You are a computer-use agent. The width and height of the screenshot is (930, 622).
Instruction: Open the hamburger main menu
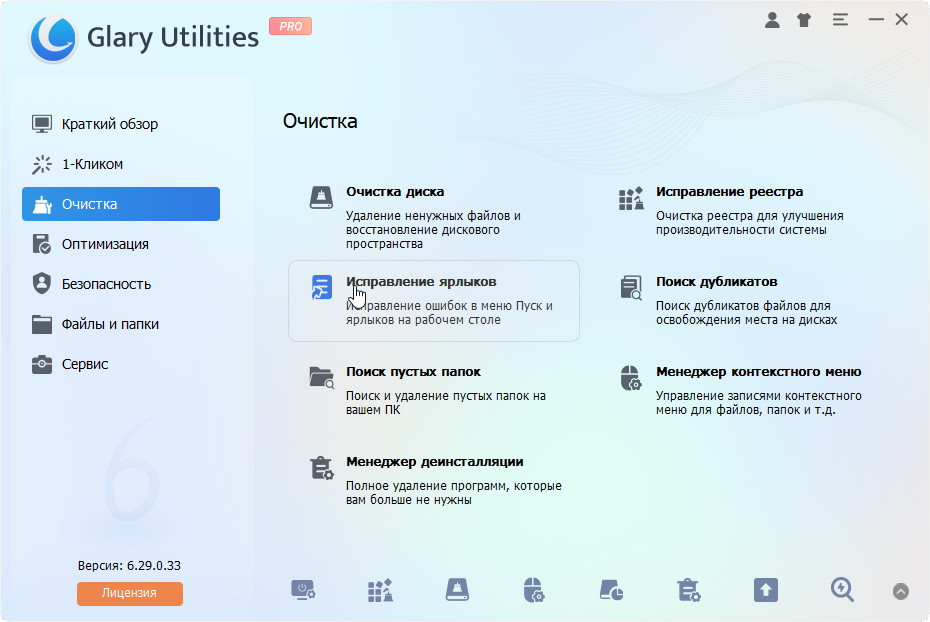840,20
